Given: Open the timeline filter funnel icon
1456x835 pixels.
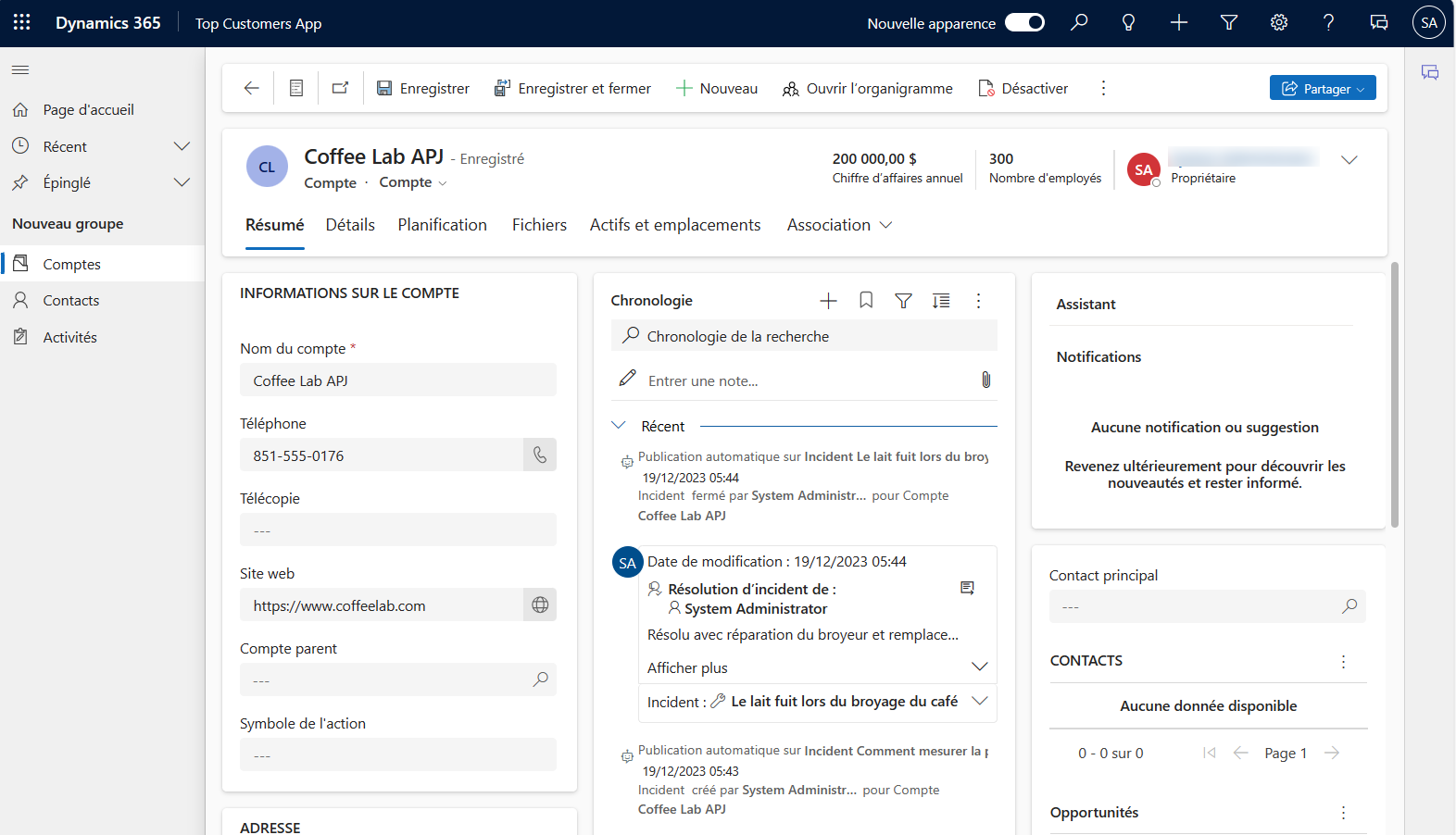Looking at the screenshot, I should click(x=903, y=301).
